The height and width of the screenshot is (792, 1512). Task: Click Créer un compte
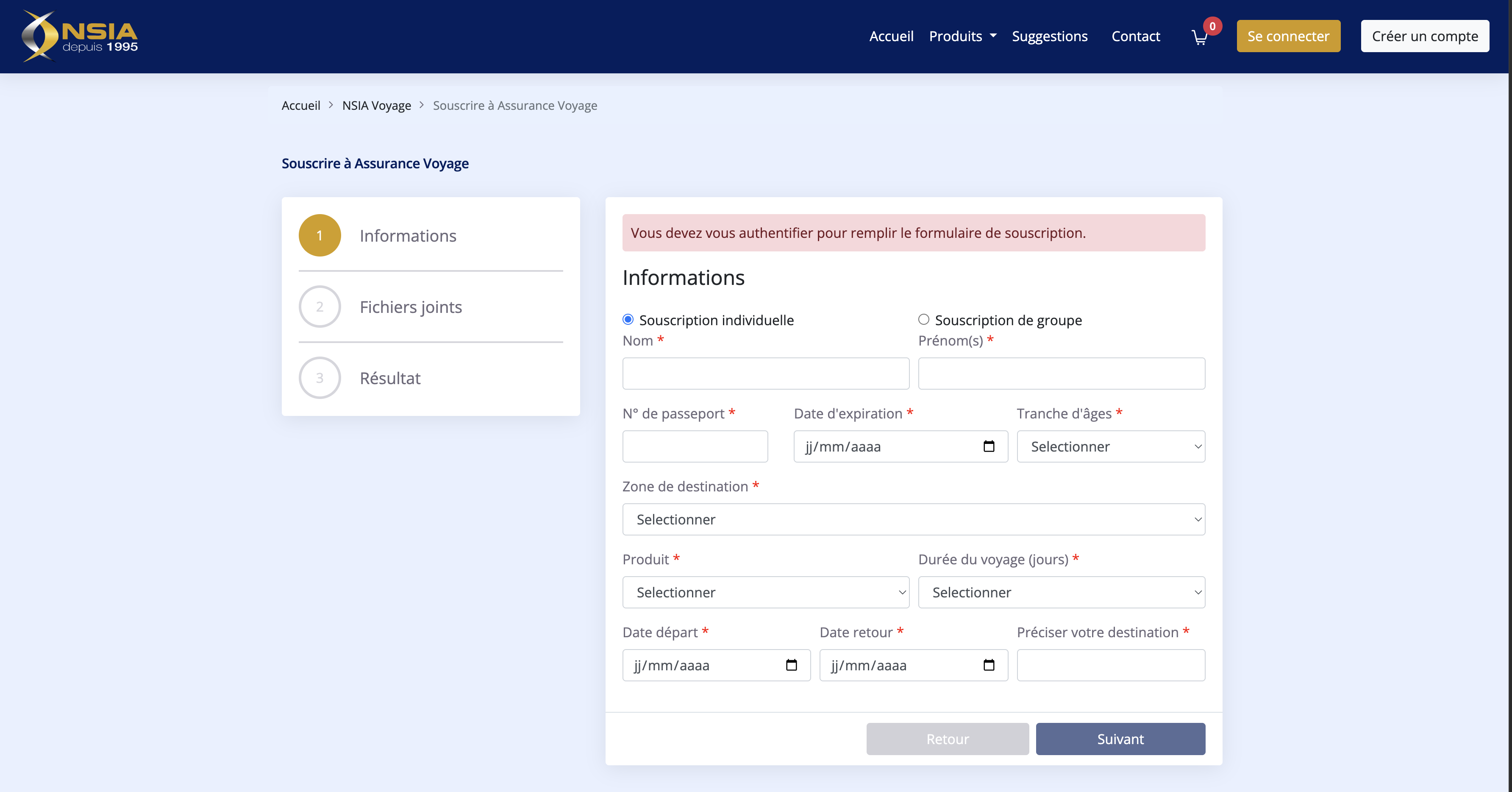coord(1425,36)
